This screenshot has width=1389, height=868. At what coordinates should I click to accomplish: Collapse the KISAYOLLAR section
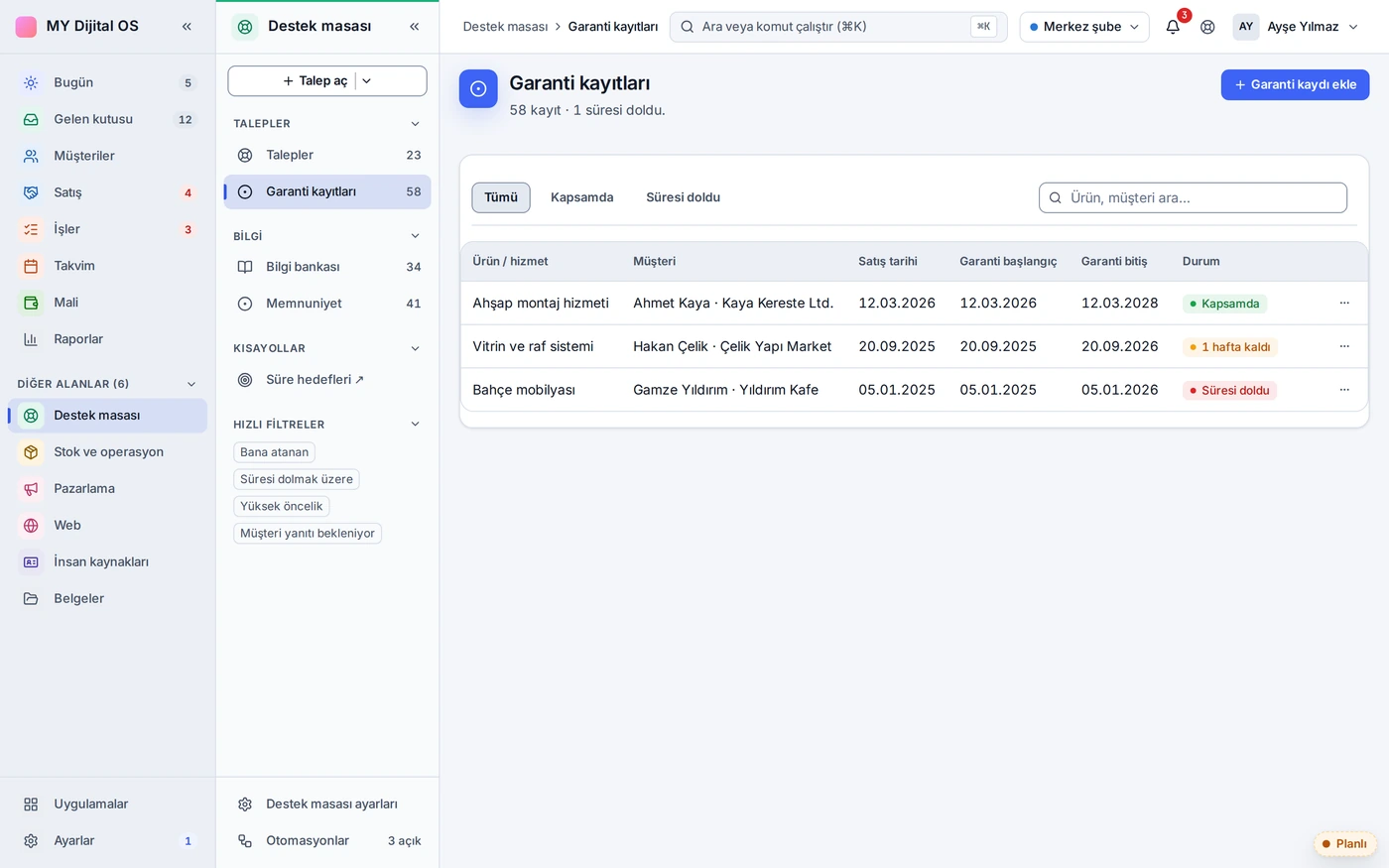click(x=415, y=348)
